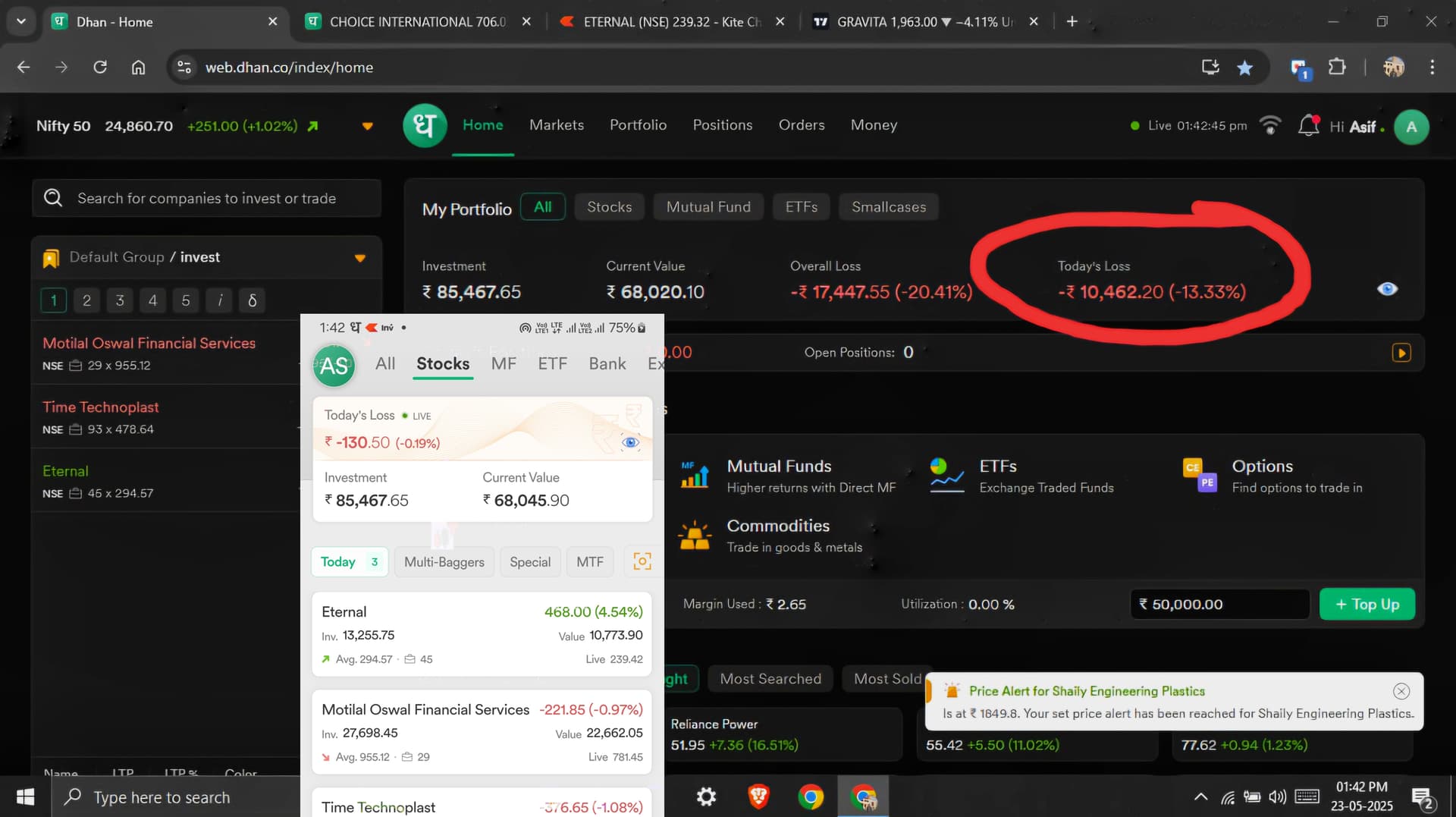Open the Chrome tab search dropdown
This screenshot has height=817, width=1456.
(21, 21)
